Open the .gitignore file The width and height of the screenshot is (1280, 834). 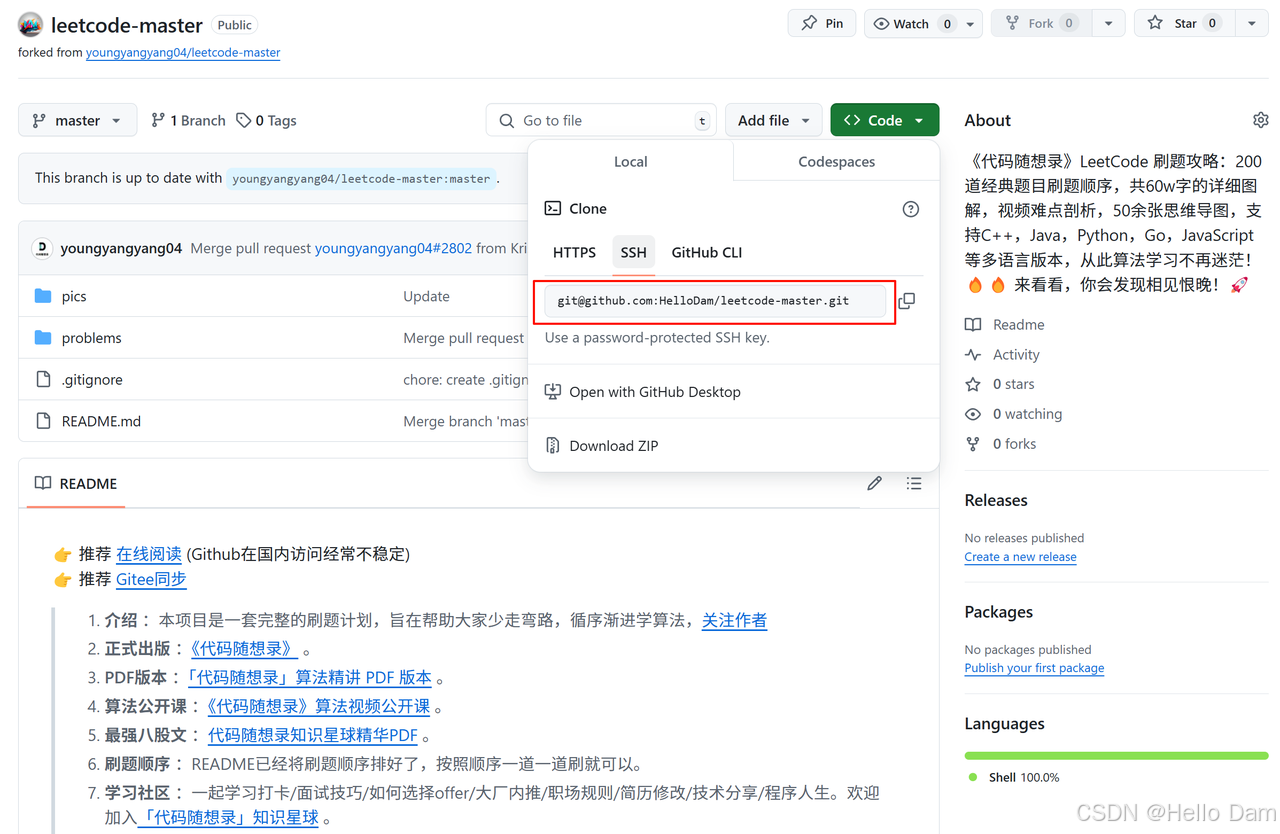point(92,380)
